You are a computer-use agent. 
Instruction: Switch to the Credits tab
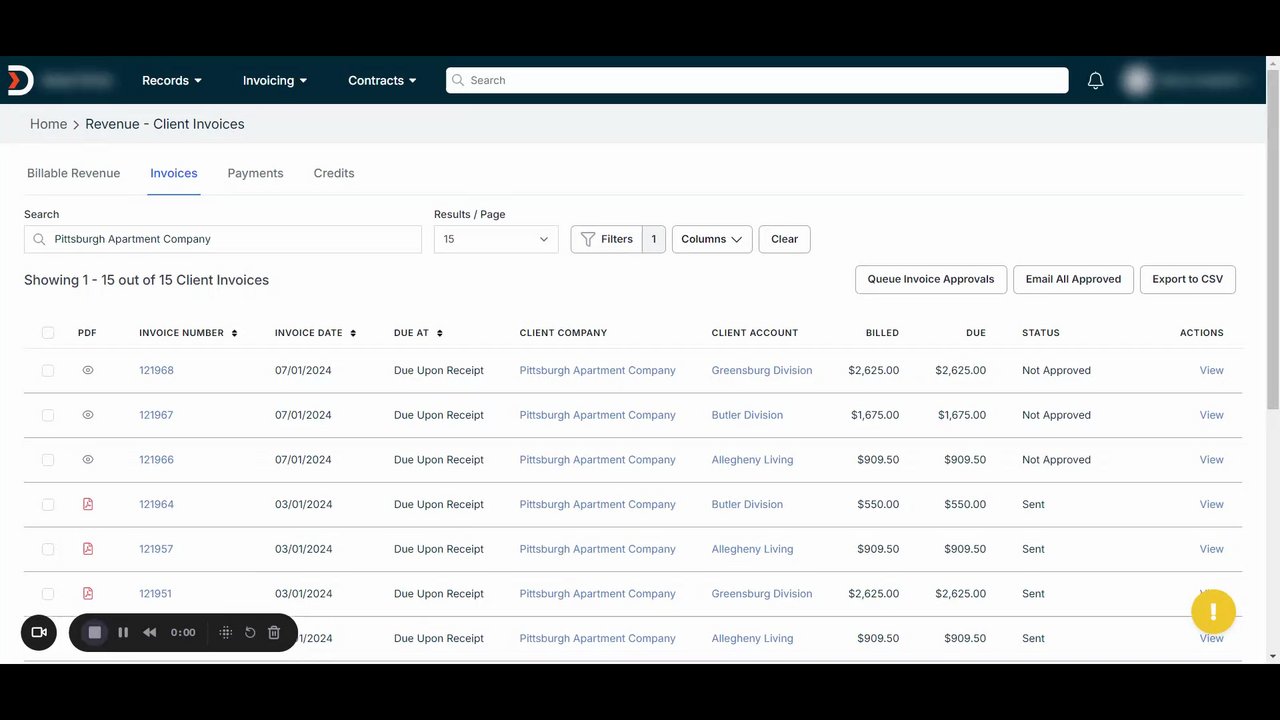[334, 173]
